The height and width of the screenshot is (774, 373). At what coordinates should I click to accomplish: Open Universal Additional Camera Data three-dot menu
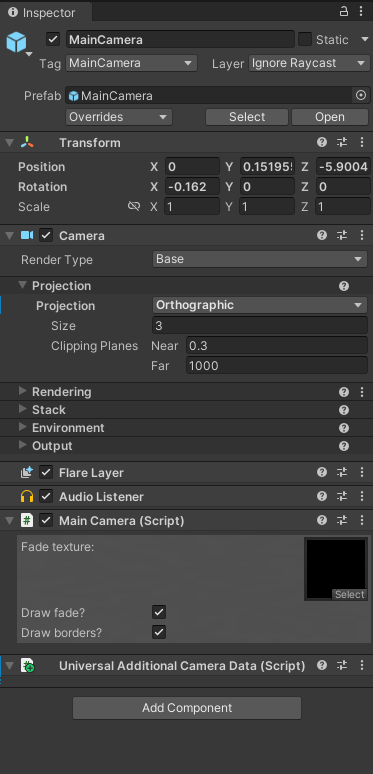tap(362, 665)
